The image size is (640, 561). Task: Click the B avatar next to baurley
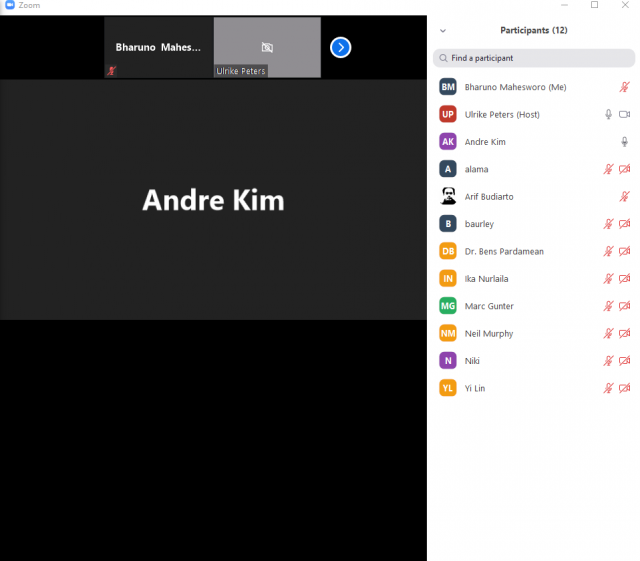click(448, 223)
